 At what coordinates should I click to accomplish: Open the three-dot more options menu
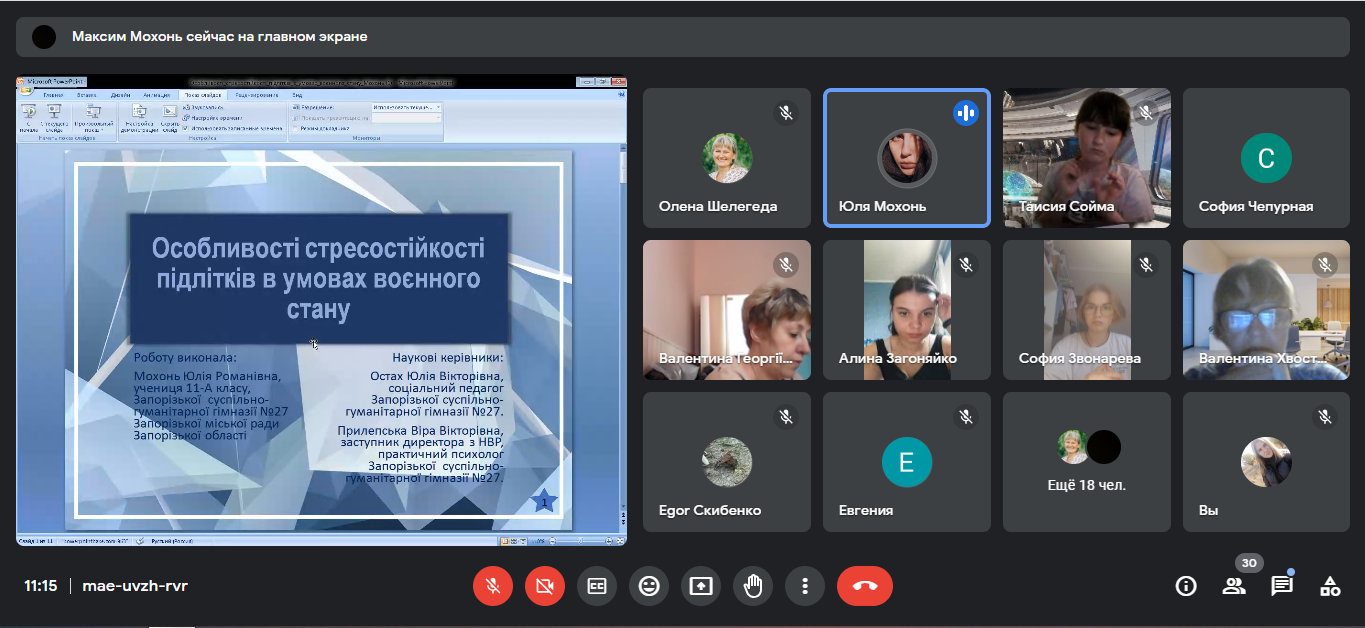click(805, 586)
